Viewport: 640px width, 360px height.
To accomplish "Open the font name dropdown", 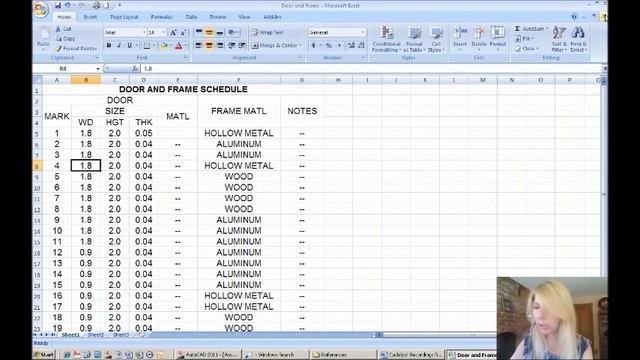I will (x=144, y=32).
